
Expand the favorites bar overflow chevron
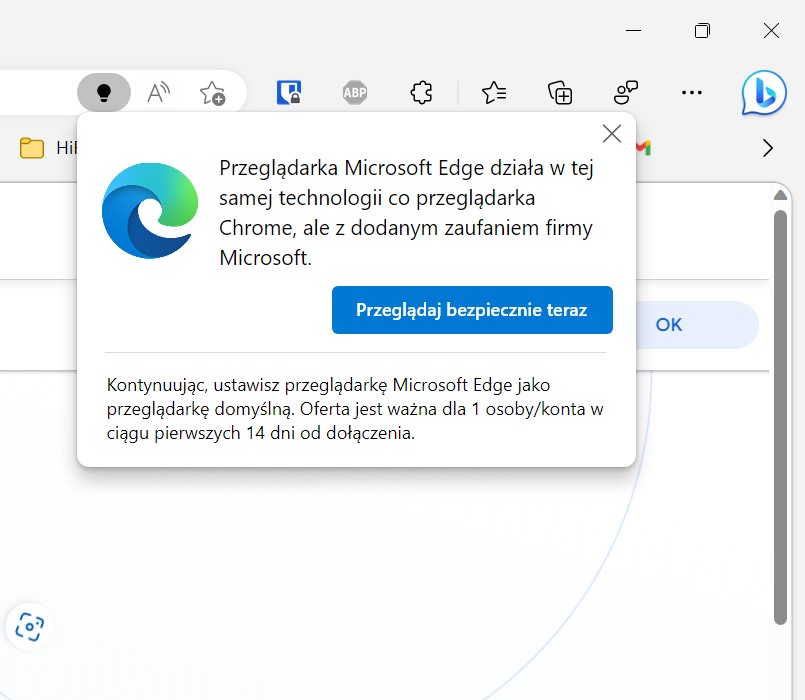[x=767, y=148]
